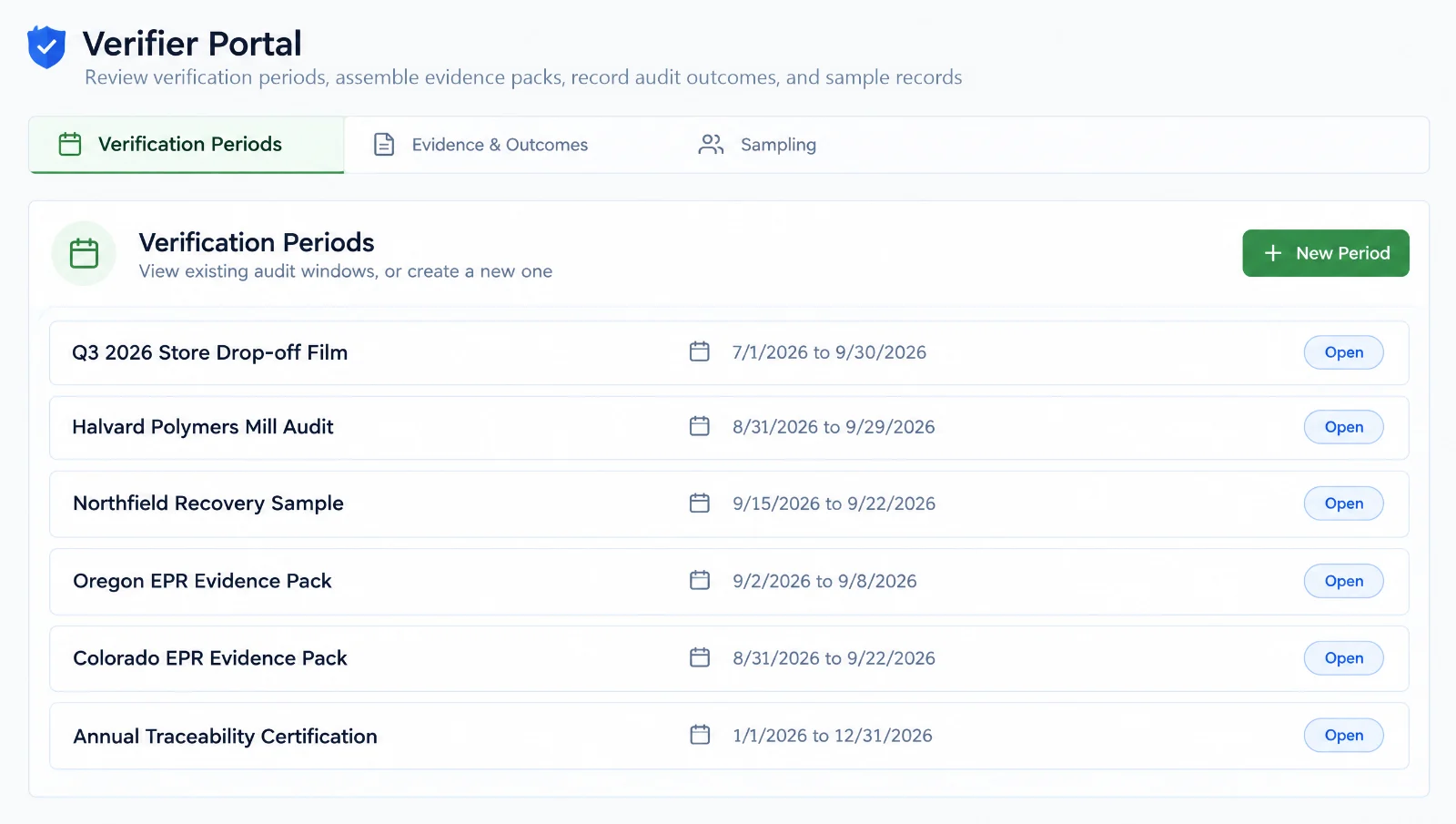Click the people icon in Sampling tab

[711, 145]
